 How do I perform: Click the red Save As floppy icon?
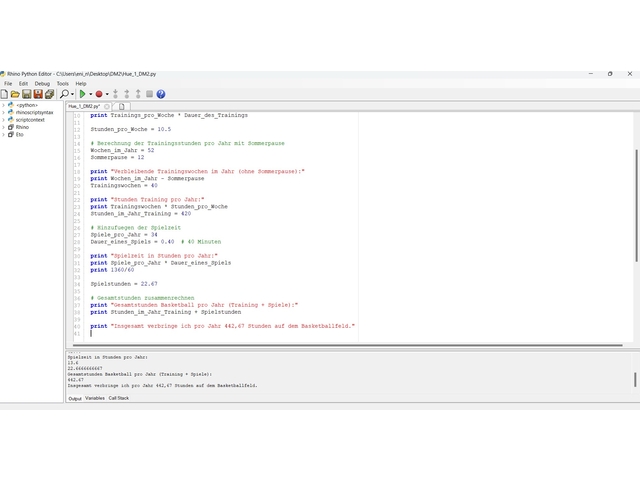[38, 94]
